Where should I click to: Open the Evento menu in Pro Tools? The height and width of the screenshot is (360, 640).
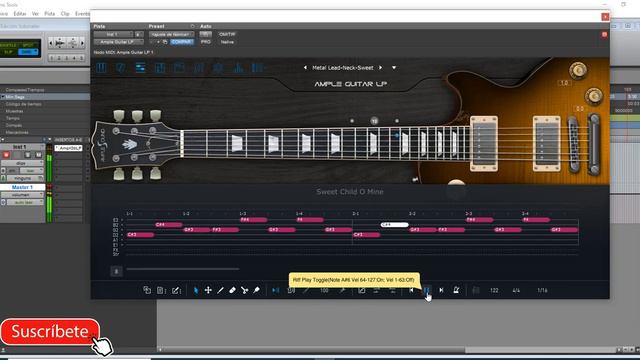coord(82,13)
